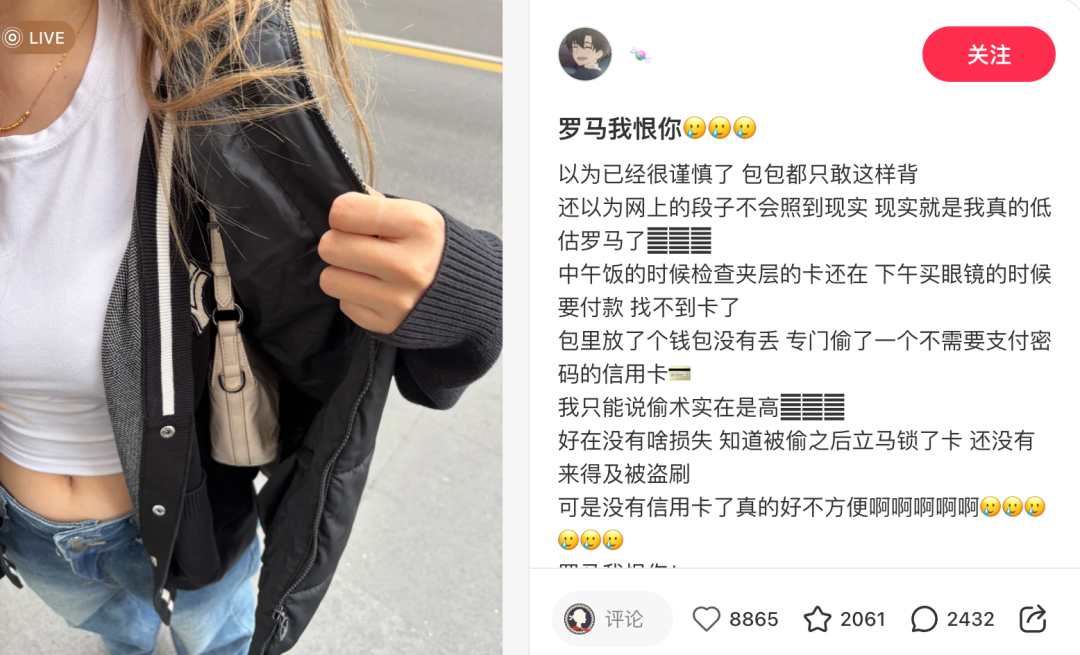Click the star favorite icon
The width and height of the screenshot is (1080, 655).
[x=818, y=619]
